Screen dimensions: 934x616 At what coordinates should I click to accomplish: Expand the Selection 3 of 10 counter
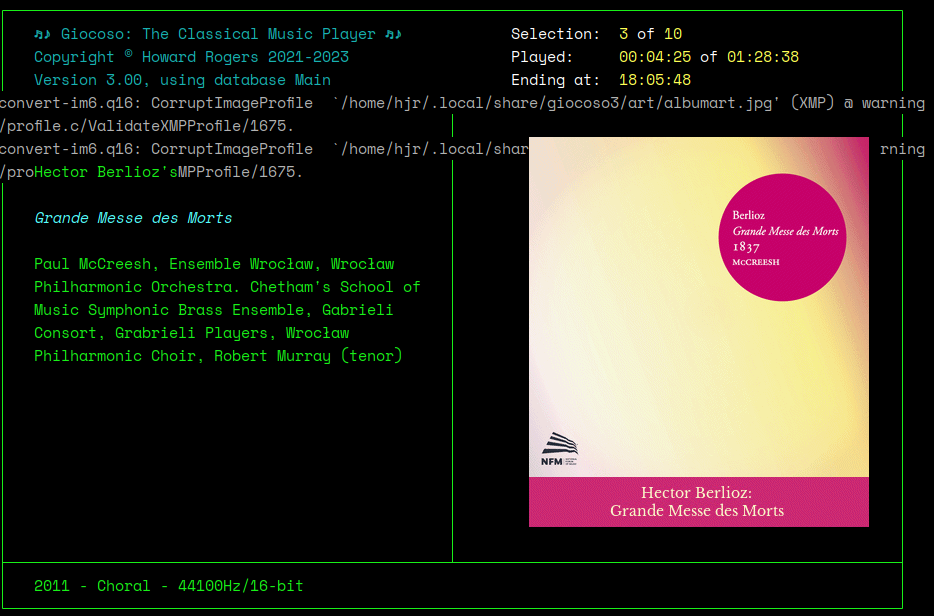pos(650,33)
